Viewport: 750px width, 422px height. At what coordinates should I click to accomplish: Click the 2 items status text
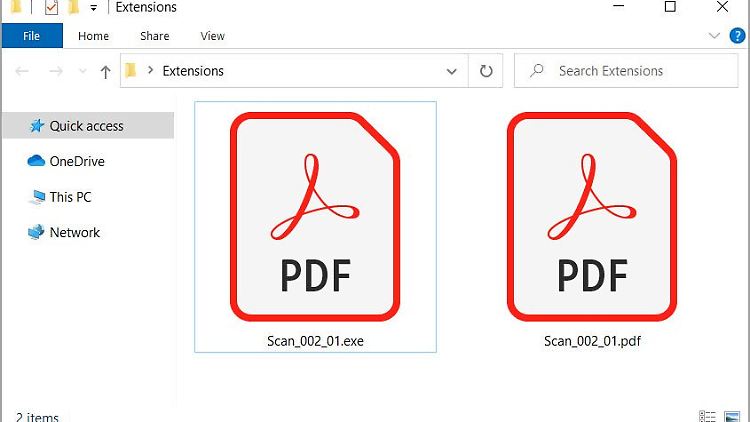[x=37, y=417]
